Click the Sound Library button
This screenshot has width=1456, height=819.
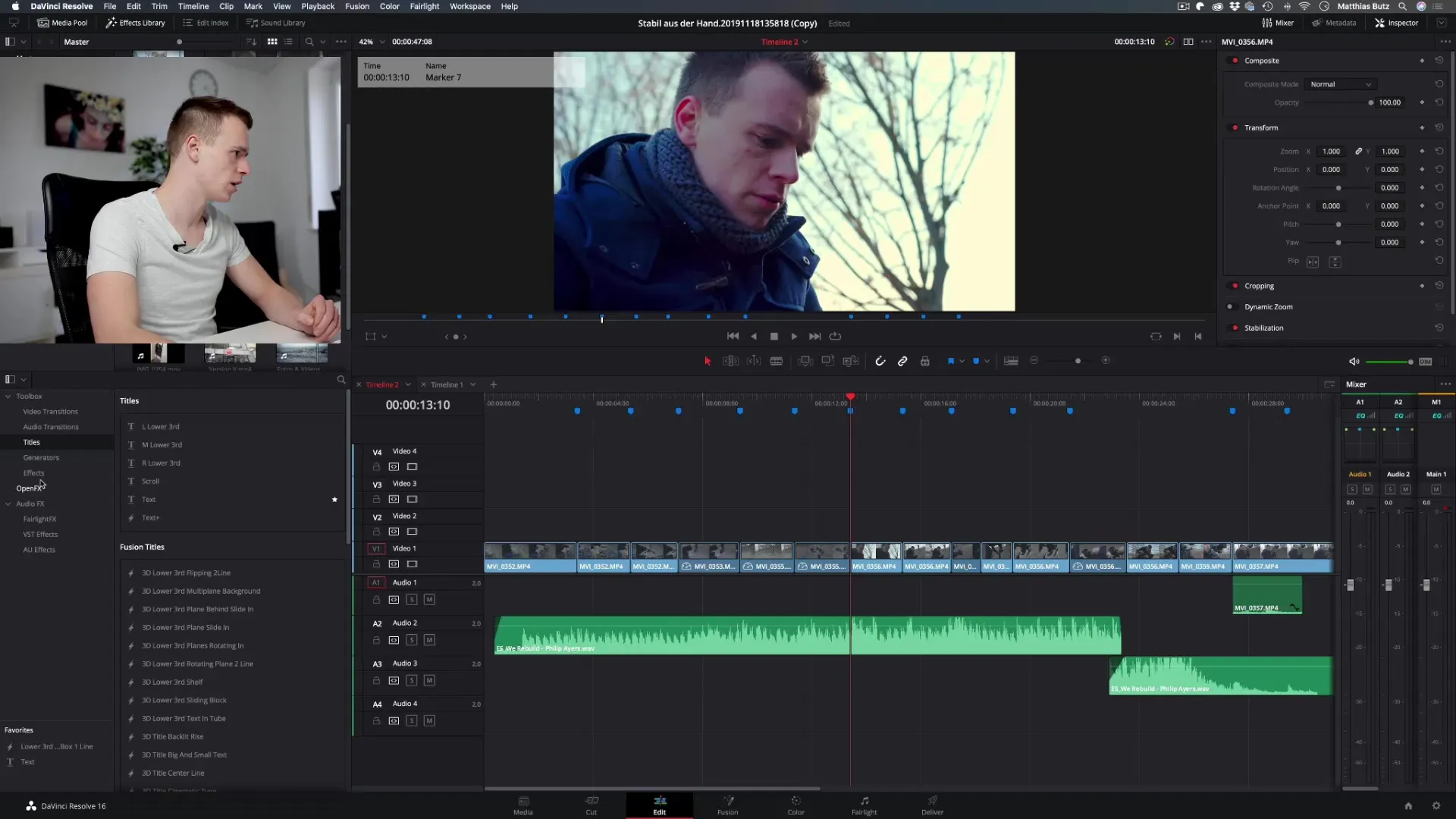[276, 23]
